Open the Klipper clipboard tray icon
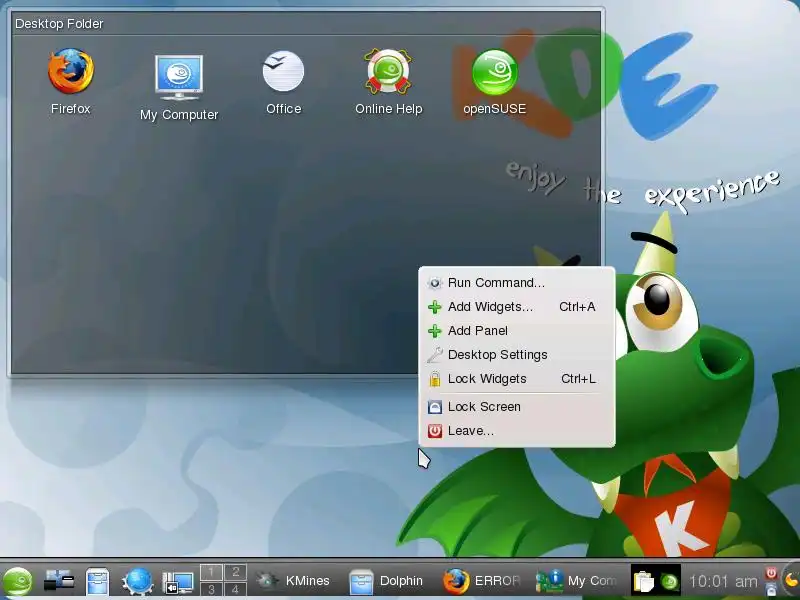 pyautogui.click(x=643, y=581)
